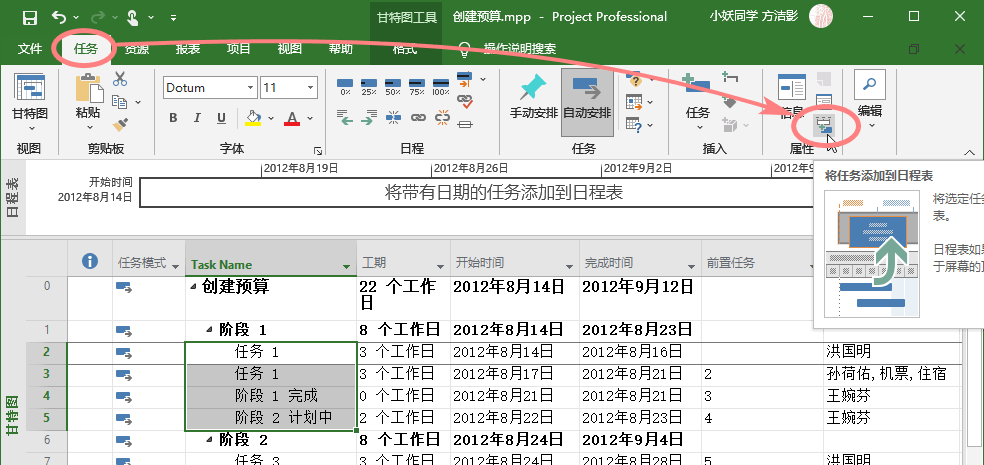This screenshot has height=465, width=984.
Task: Switch to 自动安排 scheduling mode
Action: coord(587,102)
